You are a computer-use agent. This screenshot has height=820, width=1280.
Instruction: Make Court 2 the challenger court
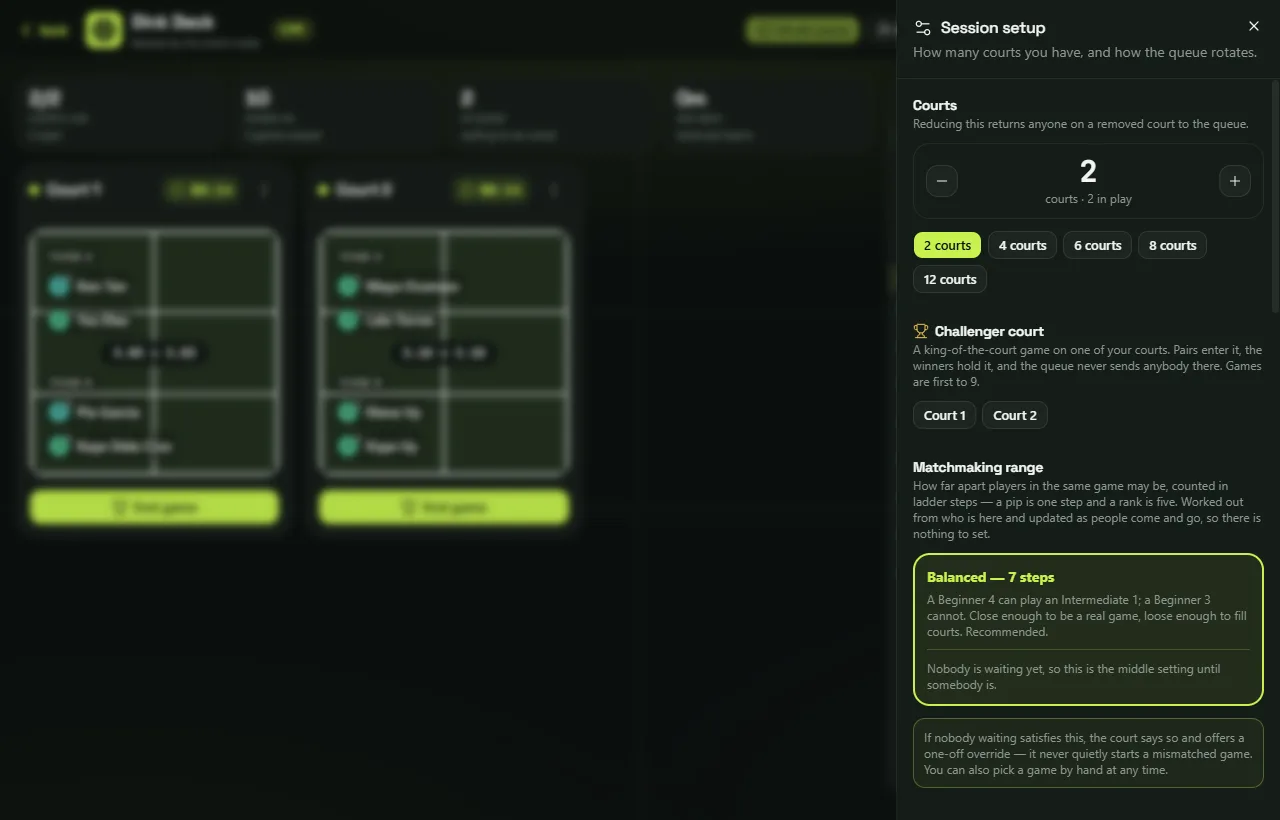click(1015, 415)
